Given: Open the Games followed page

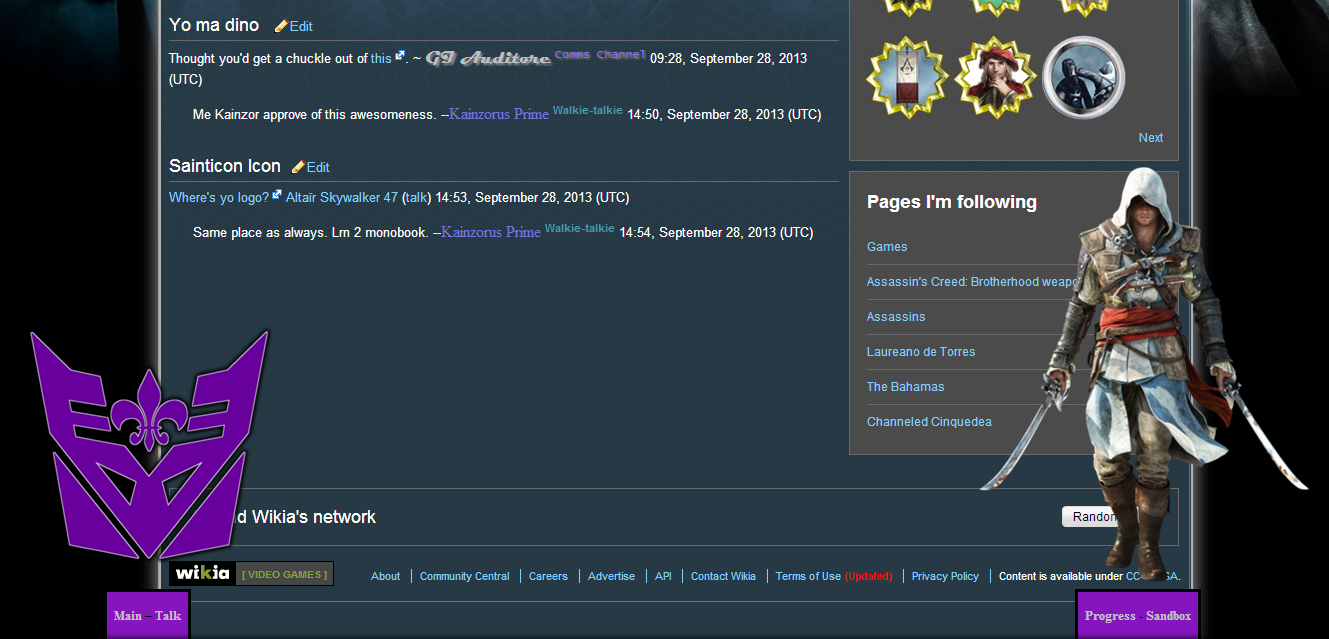Looking at the screenshot, I should (x=887, y=247).
